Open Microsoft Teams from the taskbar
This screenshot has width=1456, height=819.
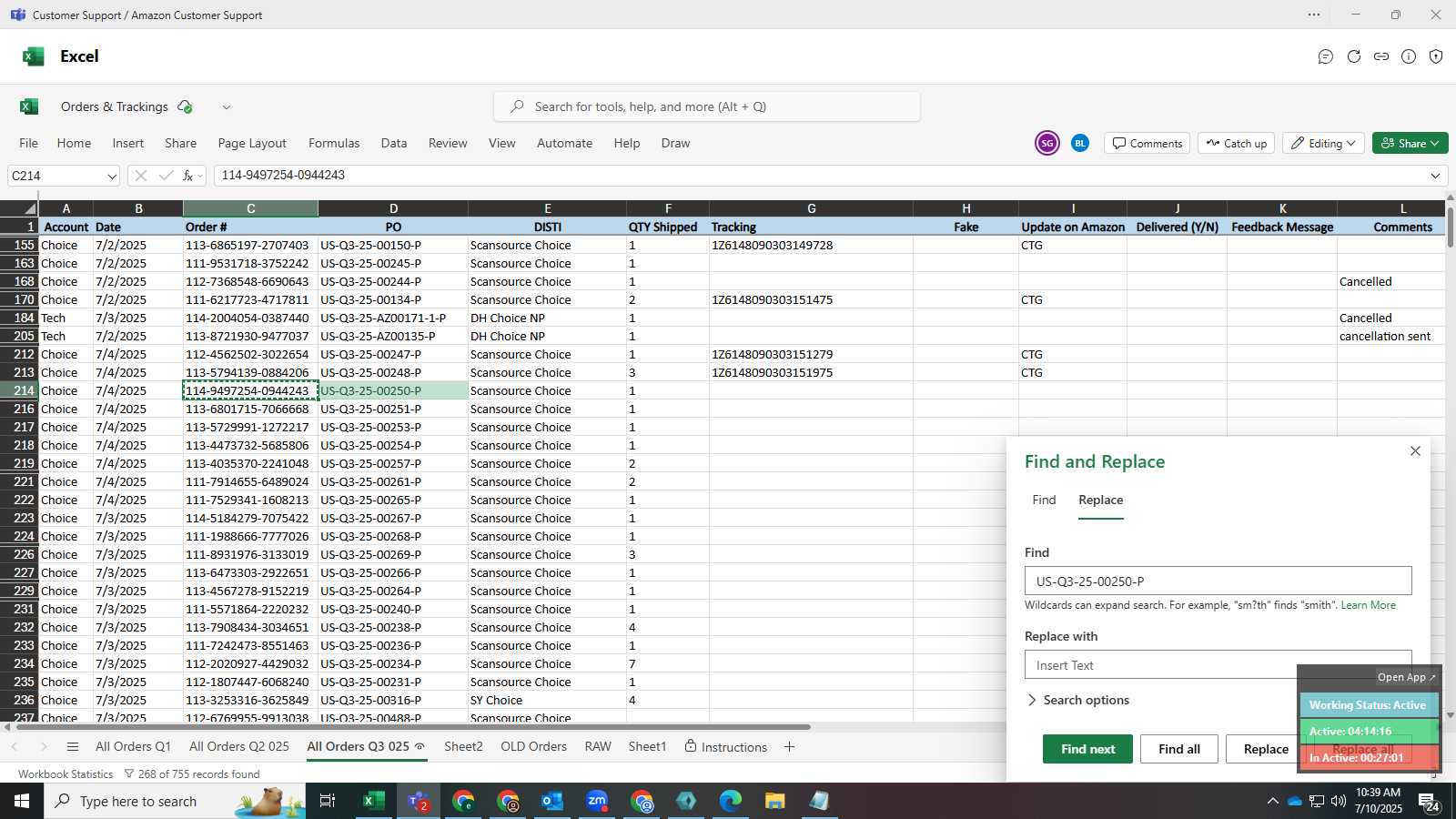(419, 801)
